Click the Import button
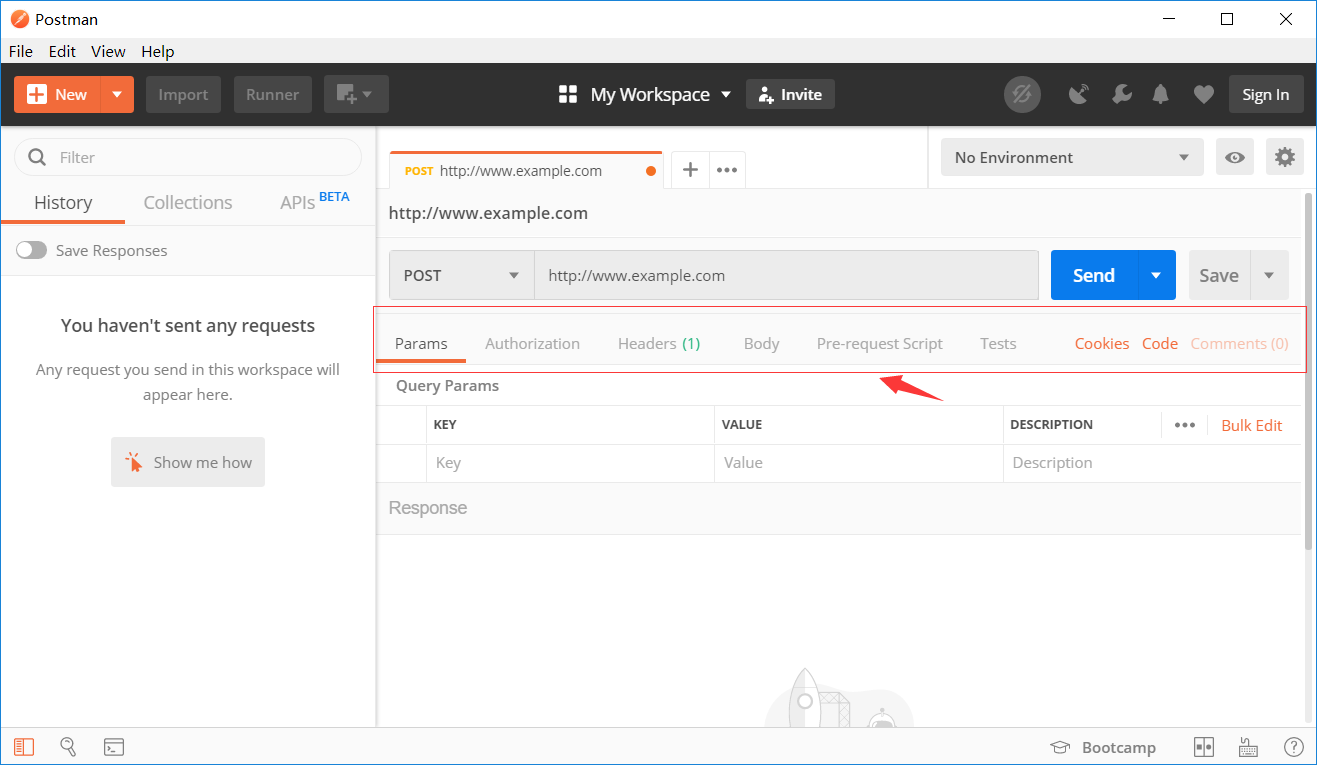This screenshot has height=765, width=1317. (x=183, y=94)
